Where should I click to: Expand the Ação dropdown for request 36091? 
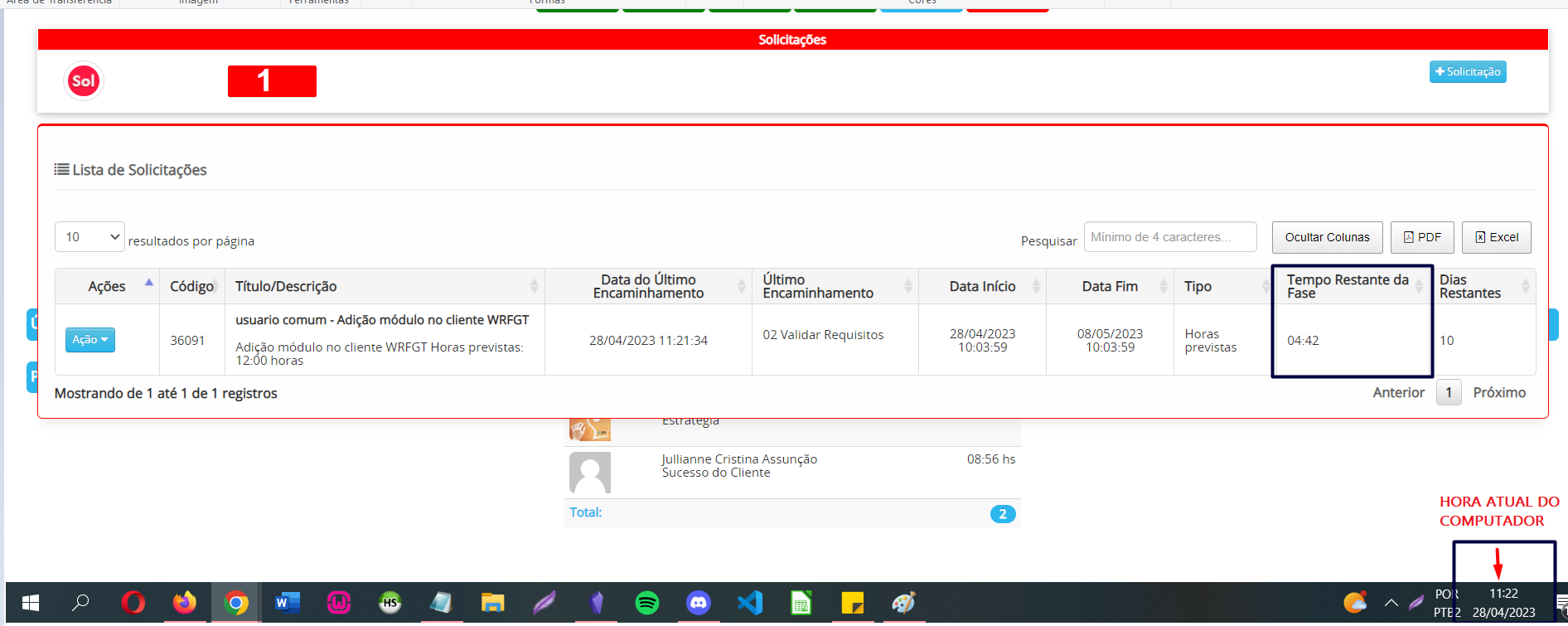point(90,340)
